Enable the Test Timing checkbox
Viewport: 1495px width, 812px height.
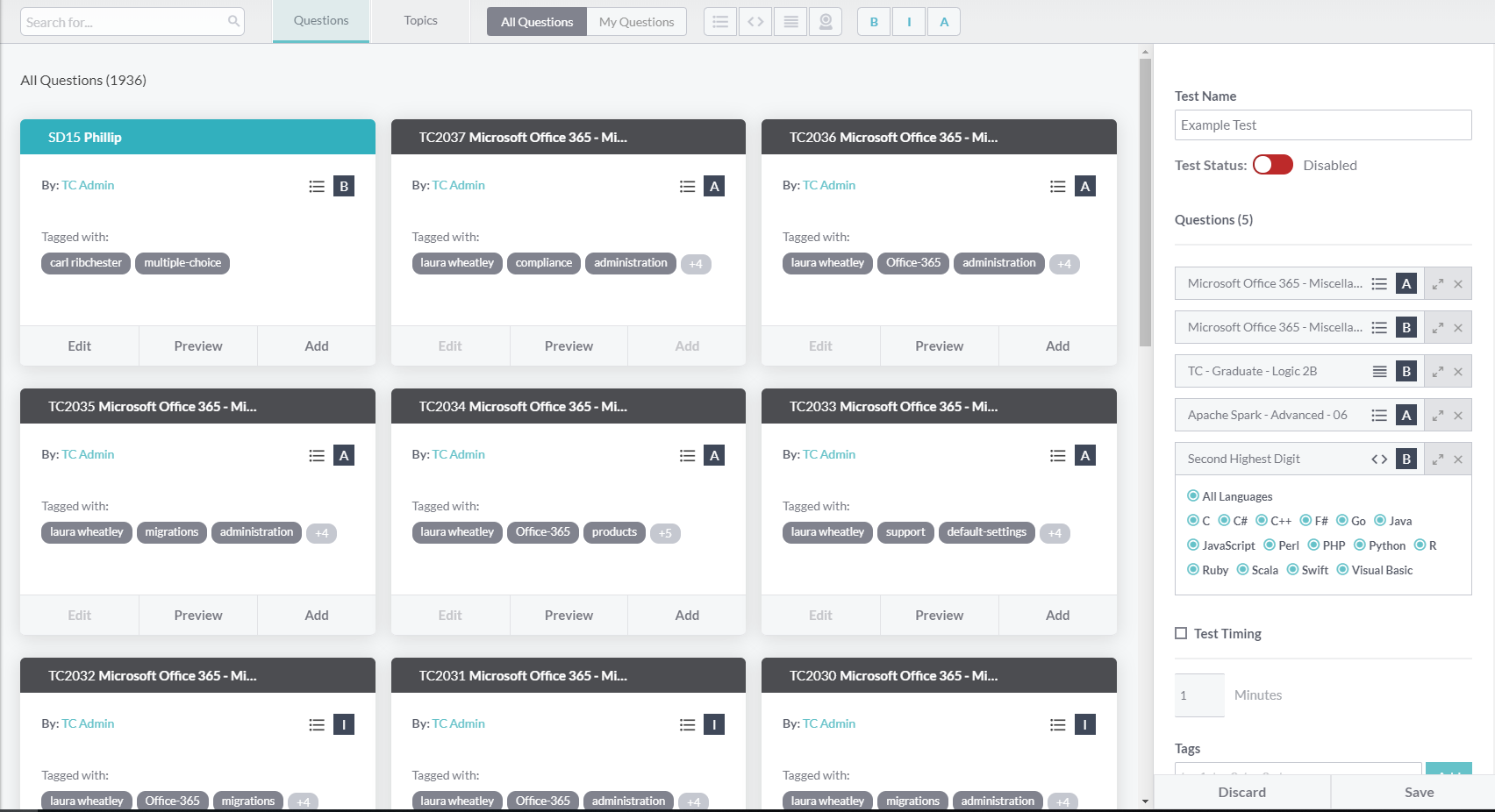(x=1181, y=633)
